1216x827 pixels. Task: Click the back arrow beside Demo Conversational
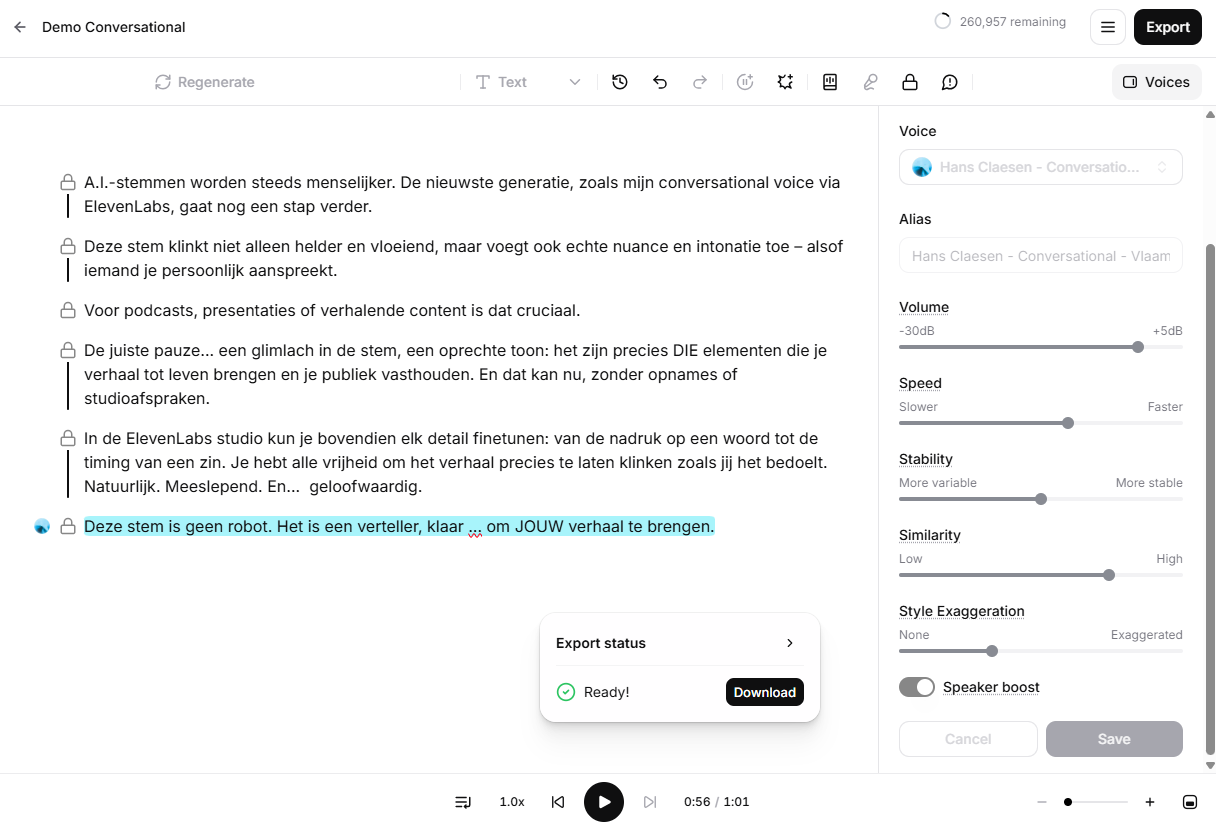click(20, 27)
